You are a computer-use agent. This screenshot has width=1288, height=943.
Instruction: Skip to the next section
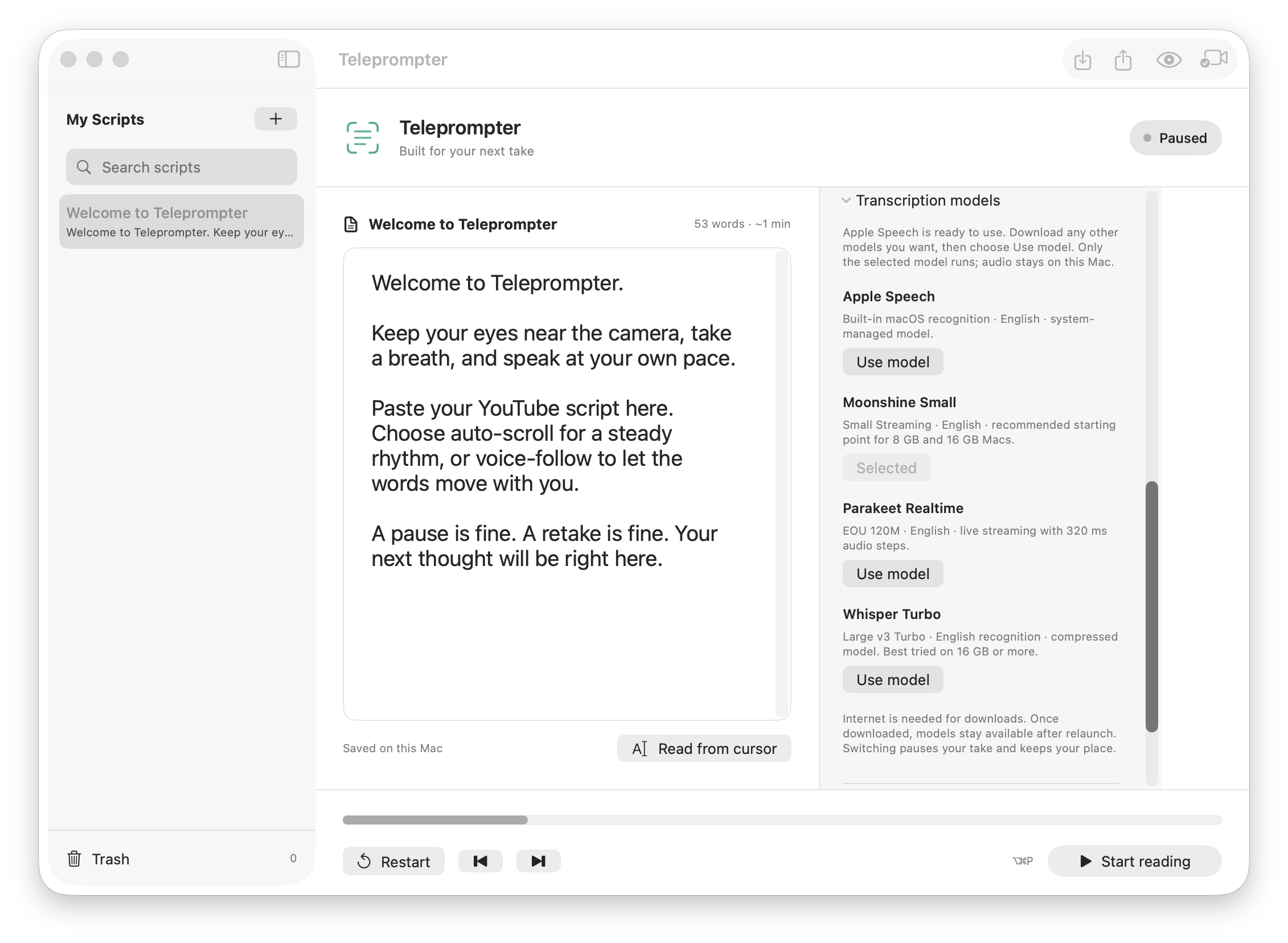point(538,861)
